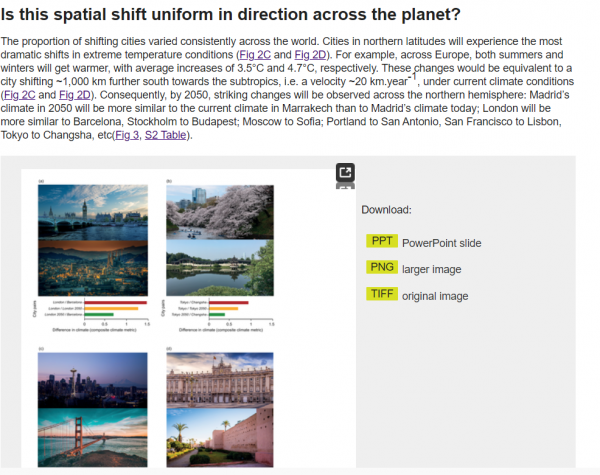This screenshot has width=600, height=475.
Task: Click the 'original image' text label
Action: 435,296
